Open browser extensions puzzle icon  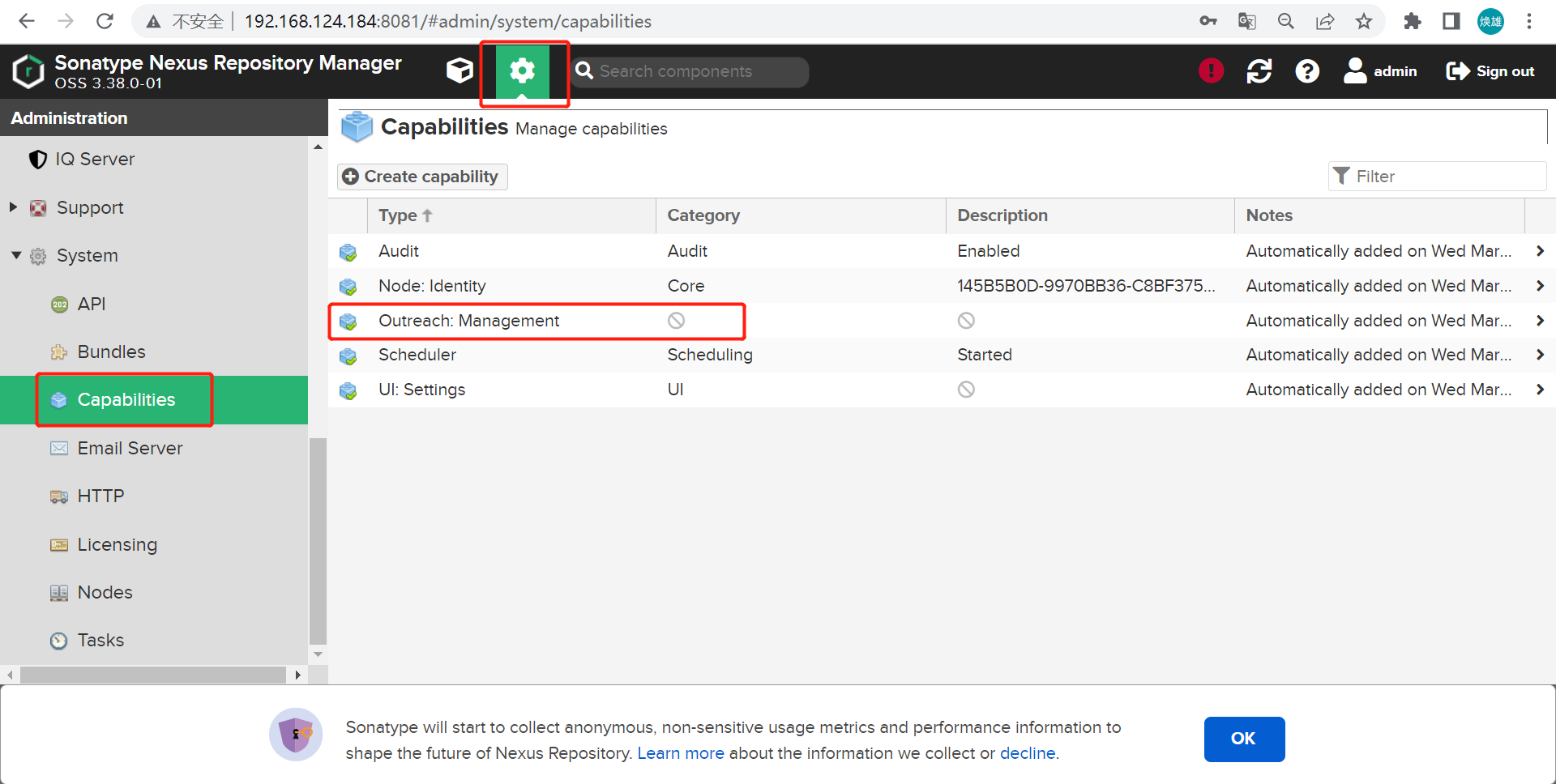click(1413, 21)
